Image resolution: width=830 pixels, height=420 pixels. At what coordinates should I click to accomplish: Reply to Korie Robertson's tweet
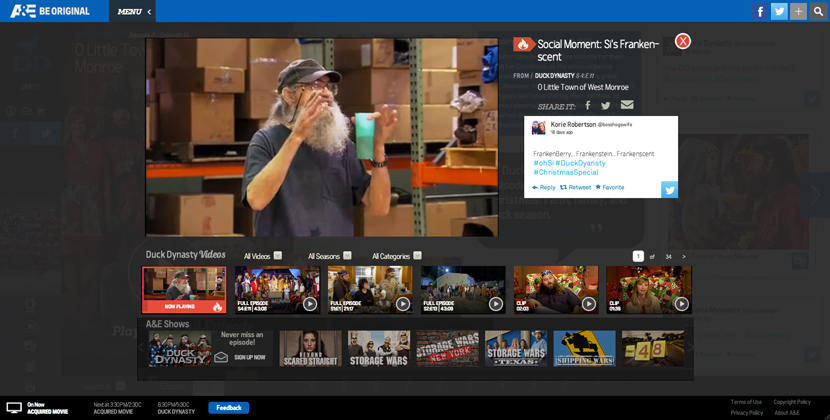tap(544, 187)
